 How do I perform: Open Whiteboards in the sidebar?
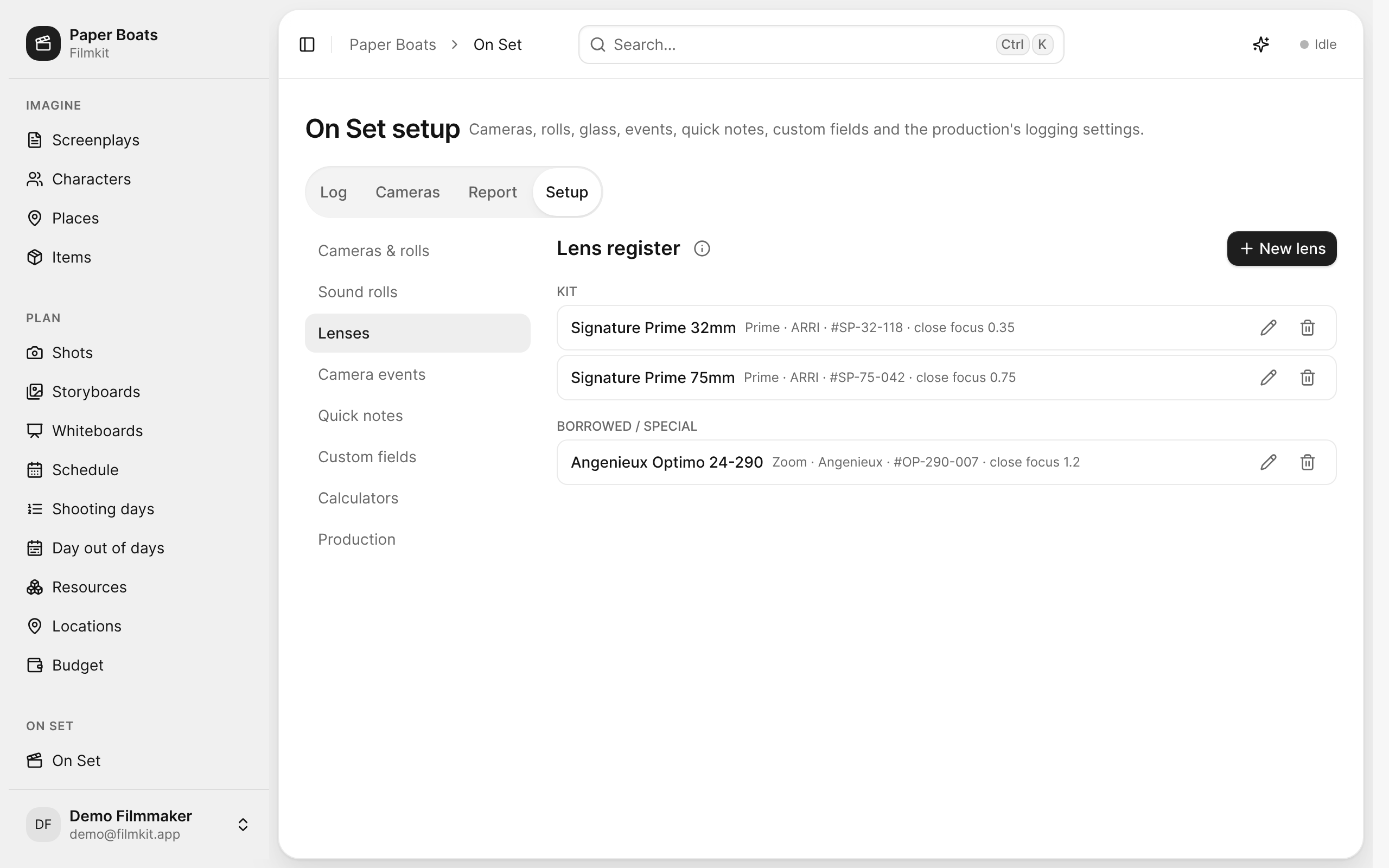coord(139,431)
